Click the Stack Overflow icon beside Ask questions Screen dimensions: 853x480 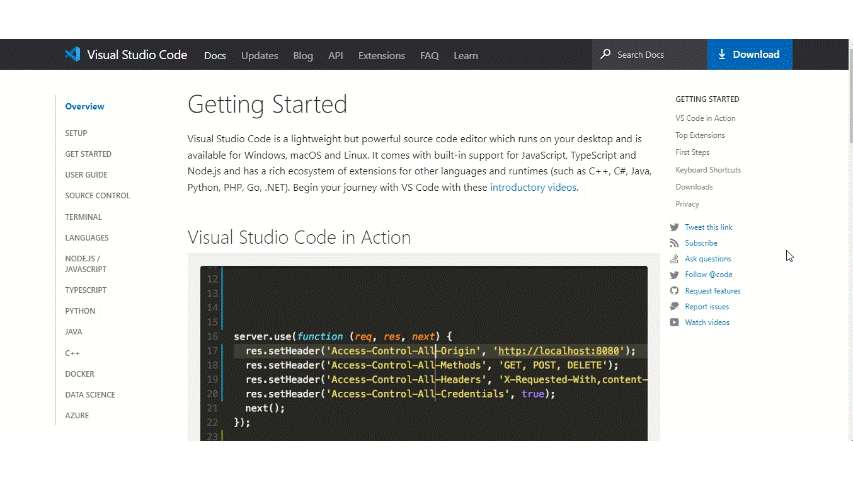click(x=675, y=259)
